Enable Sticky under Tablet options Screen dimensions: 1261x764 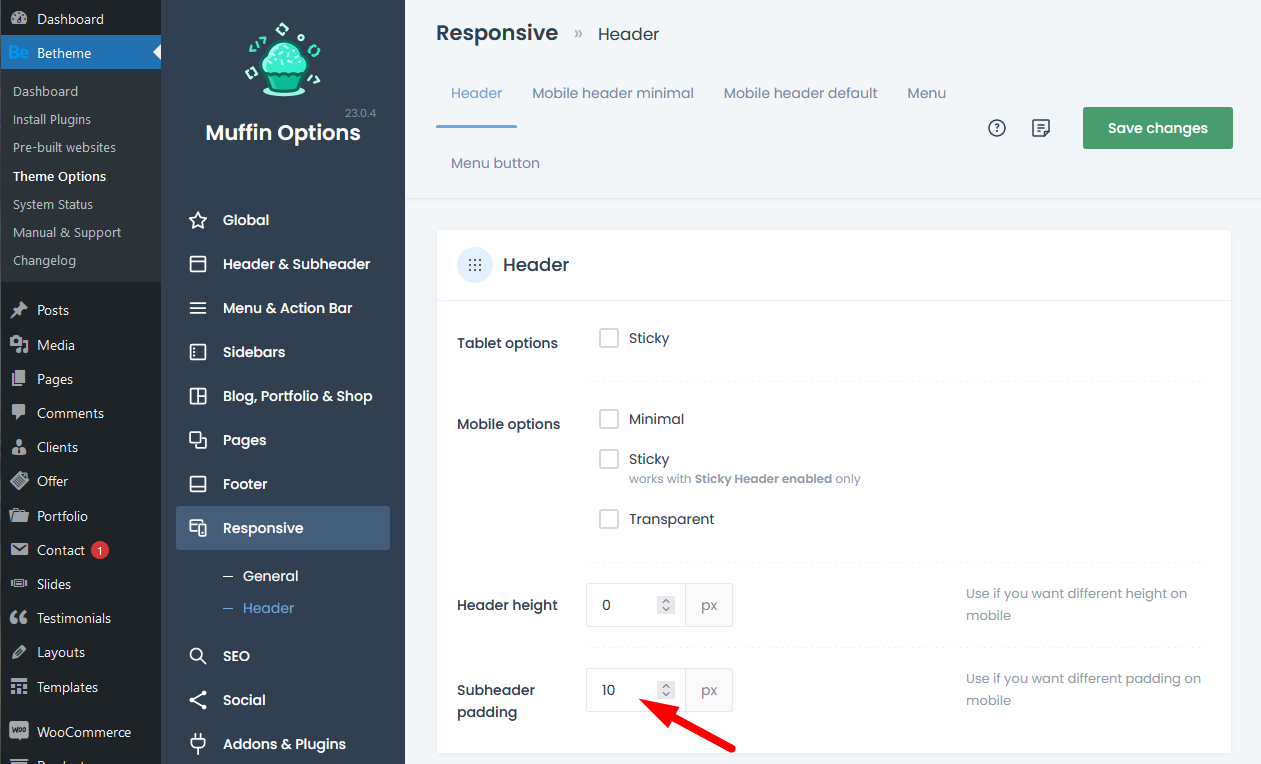point(609,338)
